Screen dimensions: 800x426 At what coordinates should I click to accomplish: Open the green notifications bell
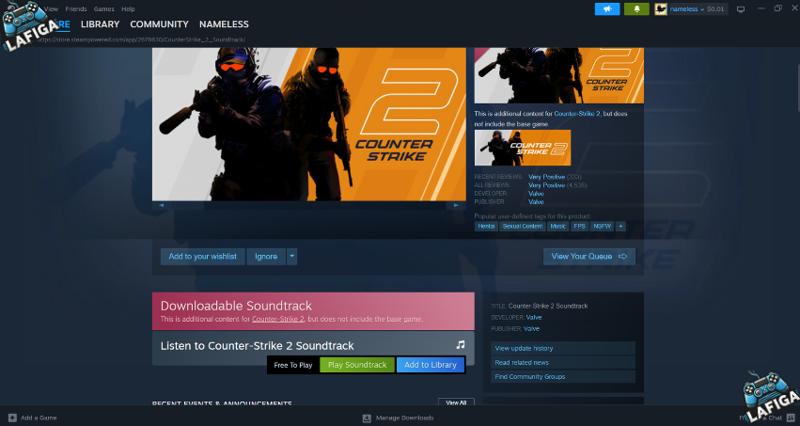(x=636, y=9)
